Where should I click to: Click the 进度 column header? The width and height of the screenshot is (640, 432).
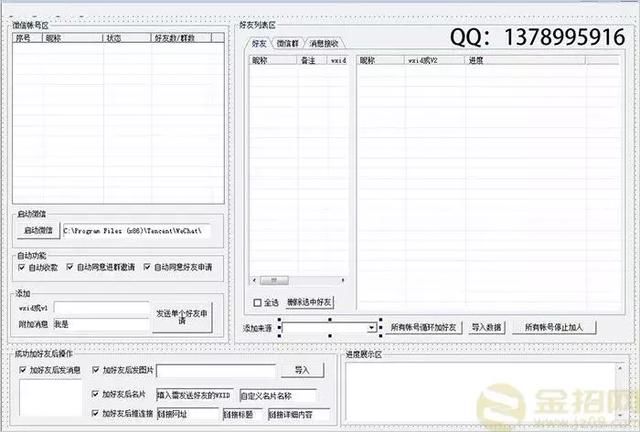coord(525,60)
